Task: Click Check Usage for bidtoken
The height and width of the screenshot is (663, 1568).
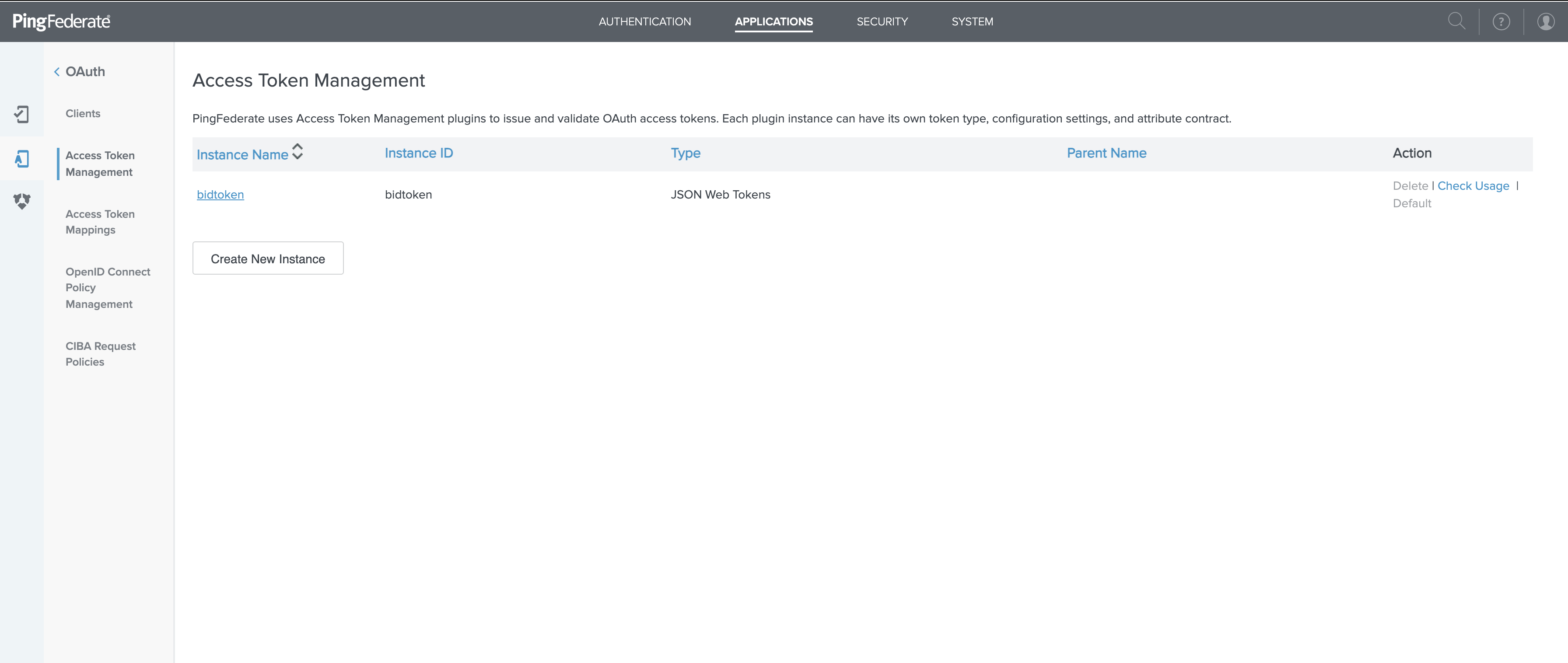Action: click(x=1473, y=186)
